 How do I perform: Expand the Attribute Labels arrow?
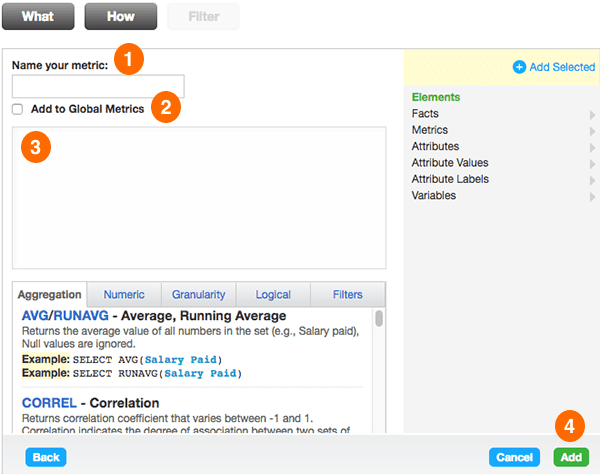pyautogui.click(x=593, y=180)
